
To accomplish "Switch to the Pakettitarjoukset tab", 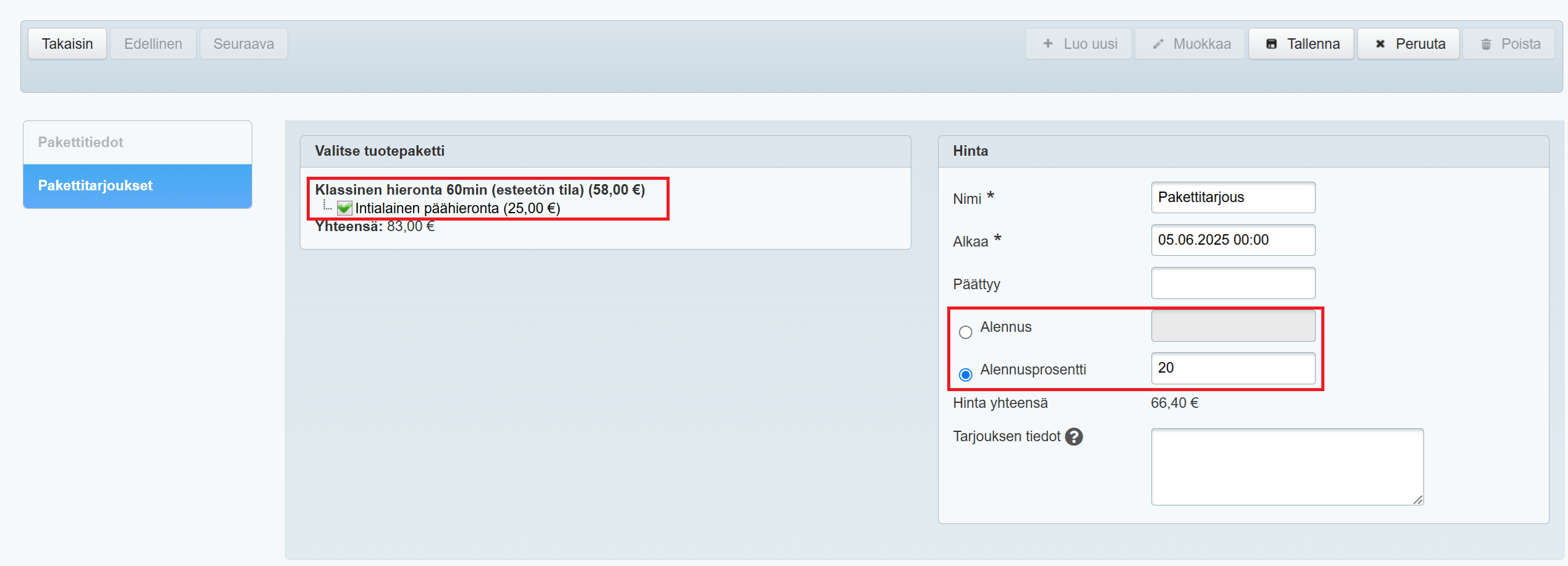I will tap(137, 186).
